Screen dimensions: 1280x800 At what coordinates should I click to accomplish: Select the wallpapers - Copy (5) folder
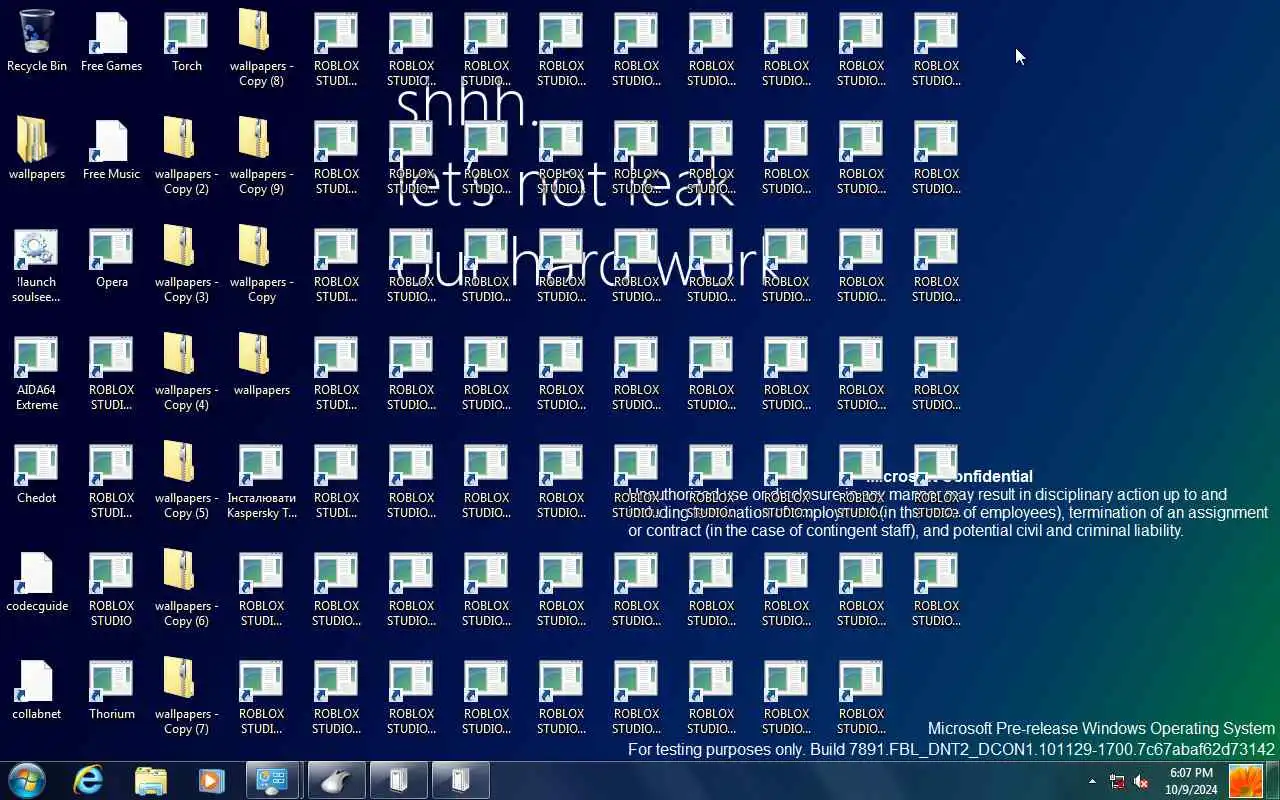186,480
